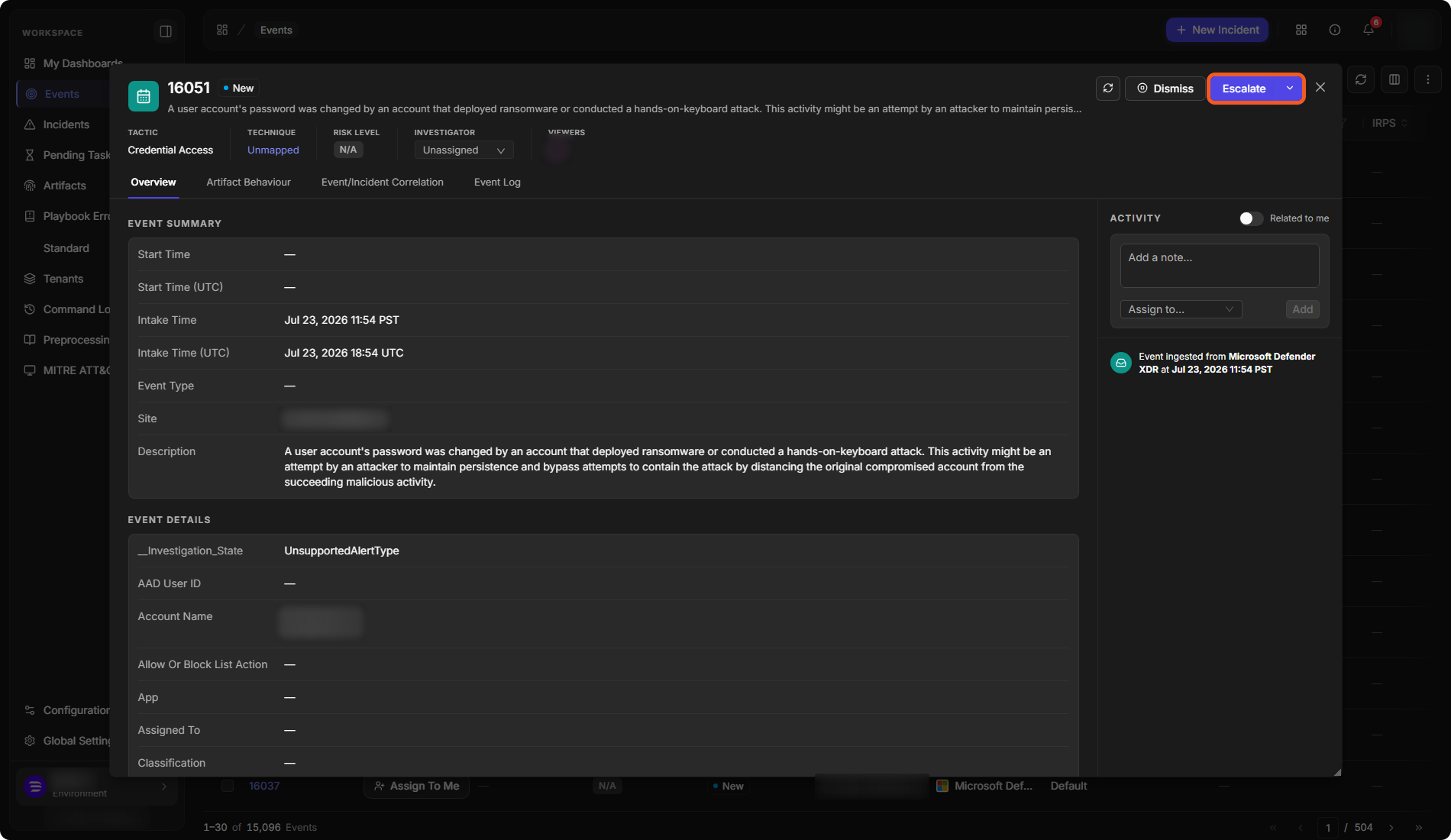Open the notifications bell
This screenshot has height=840, width=1451.
coord(1369,30)
